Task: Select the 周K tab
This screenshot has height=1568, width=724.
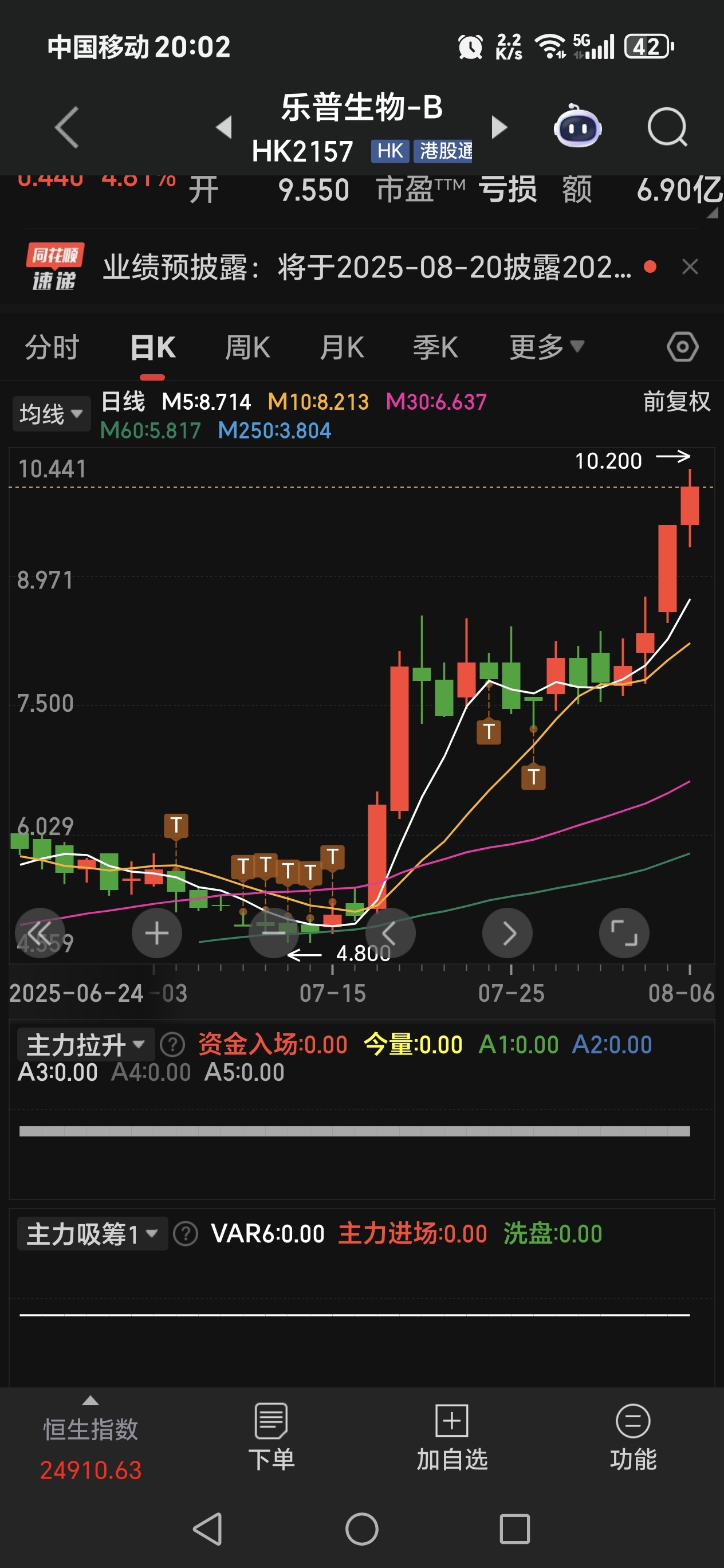Action: (247, 347)
